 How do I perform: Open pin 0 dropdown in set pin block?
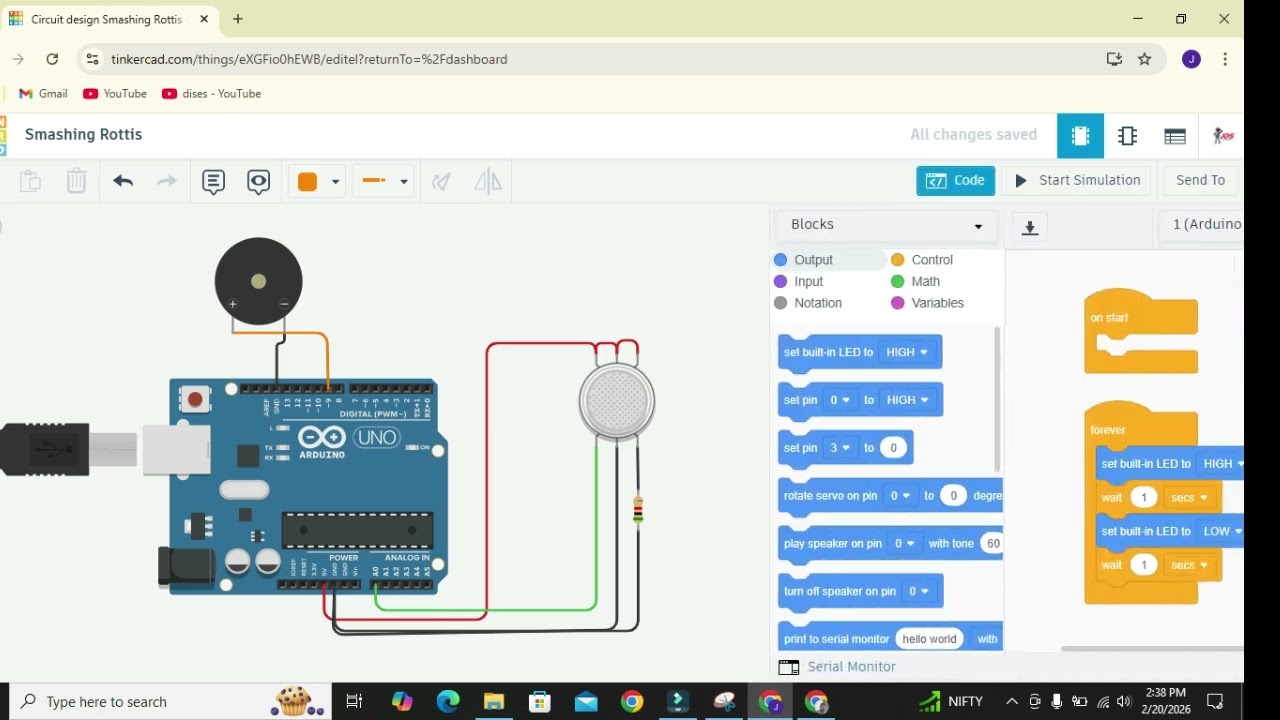[840, 400]
